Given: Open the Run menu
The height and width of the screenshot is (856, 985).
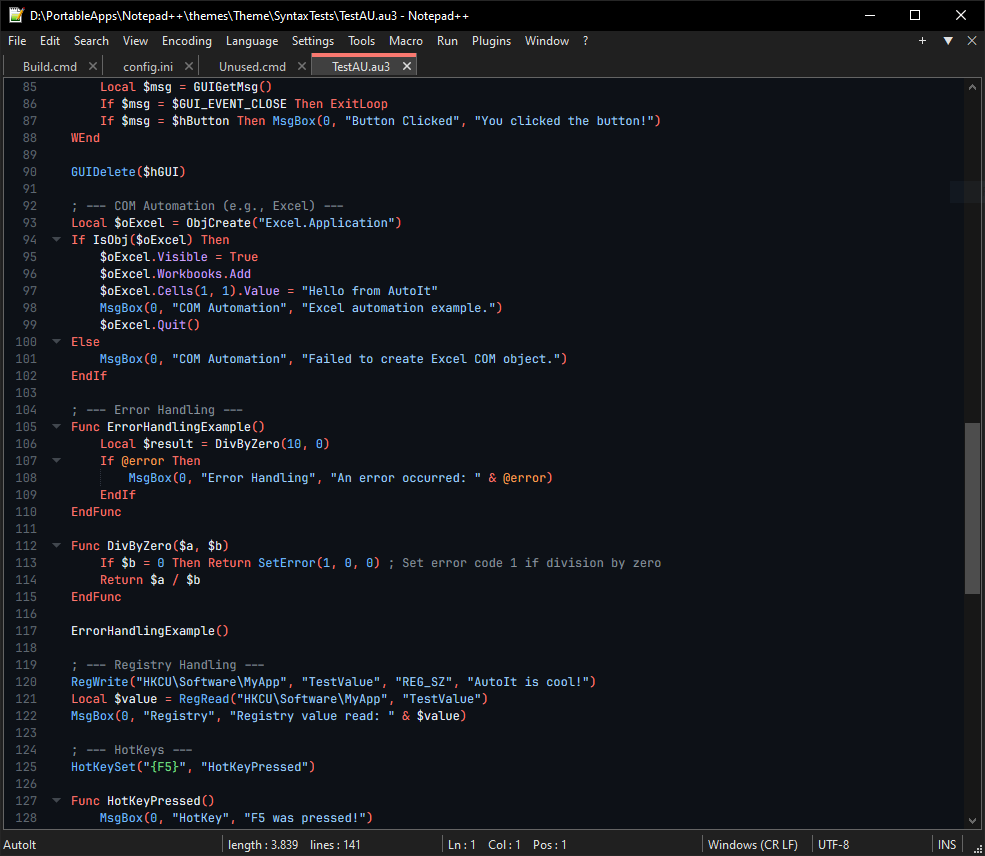Looking at the screenshot, I should (447, 41).
